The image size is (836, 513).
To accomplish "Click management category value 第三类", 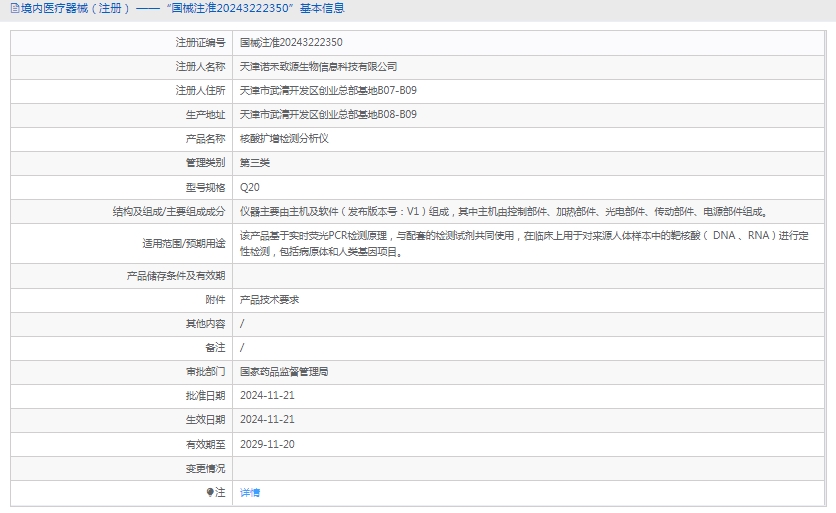I will tap(255, 163).
